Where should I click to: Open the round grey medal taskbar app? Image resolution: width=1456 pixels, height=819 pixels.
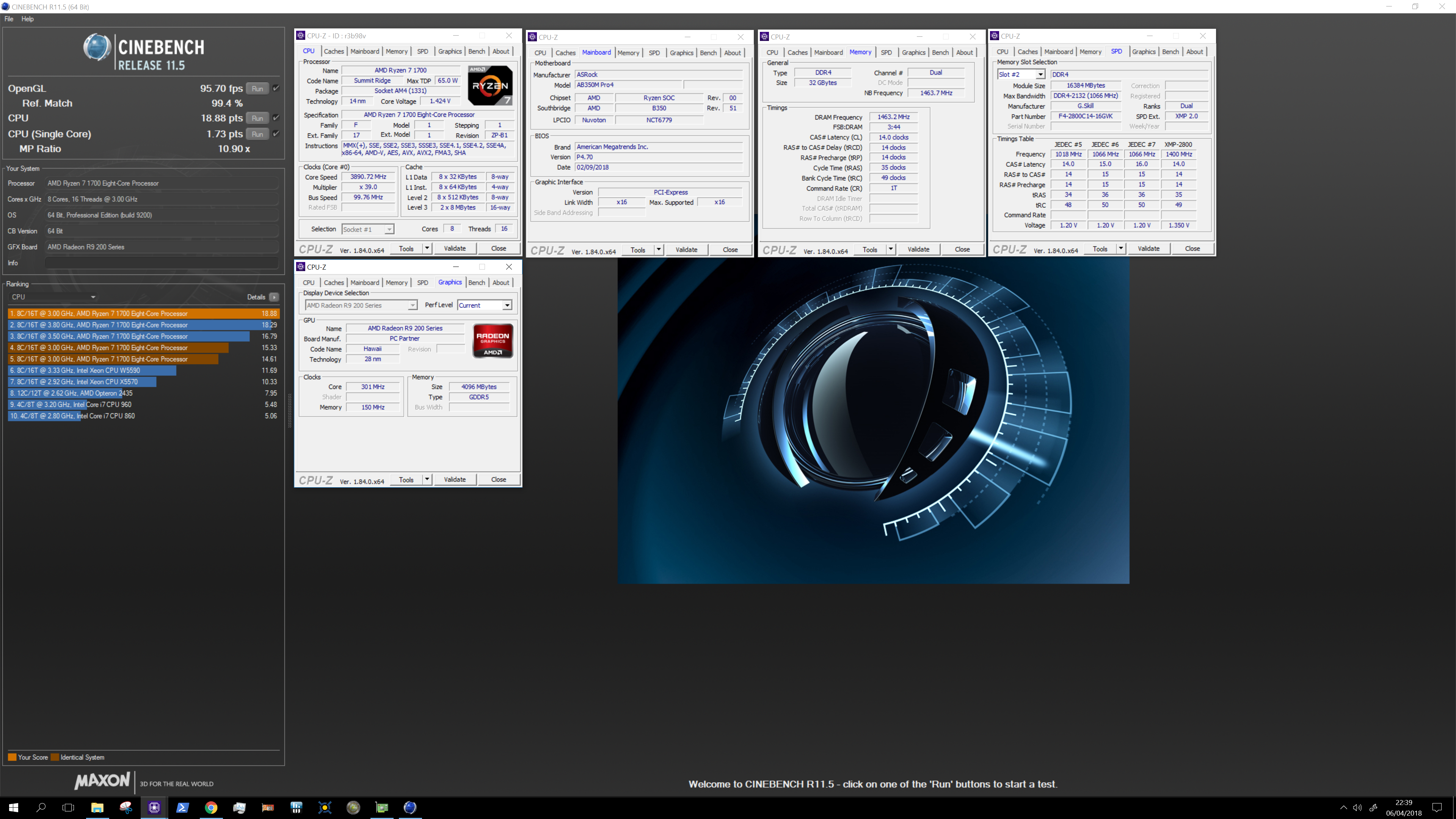[353, 807]
